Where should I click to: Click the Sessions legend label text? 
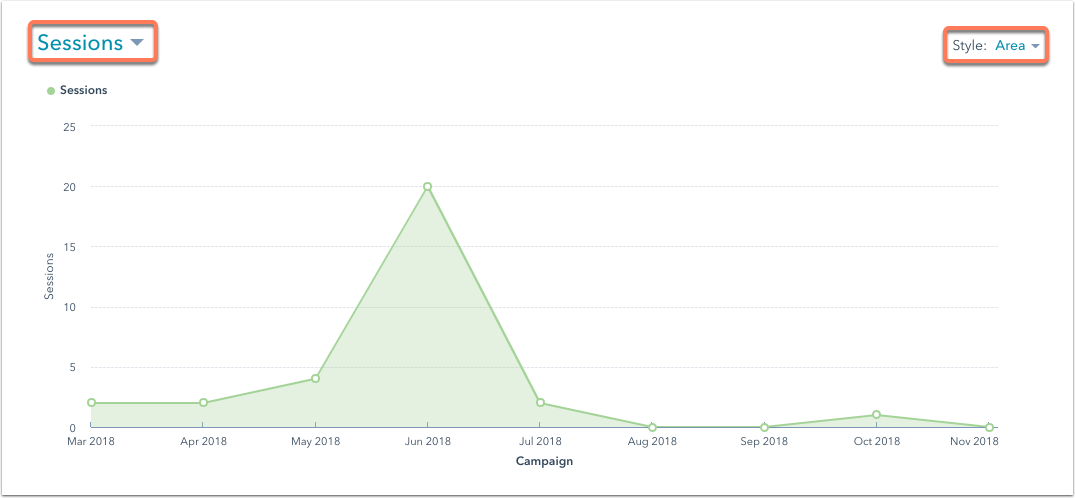coord(83,90)
